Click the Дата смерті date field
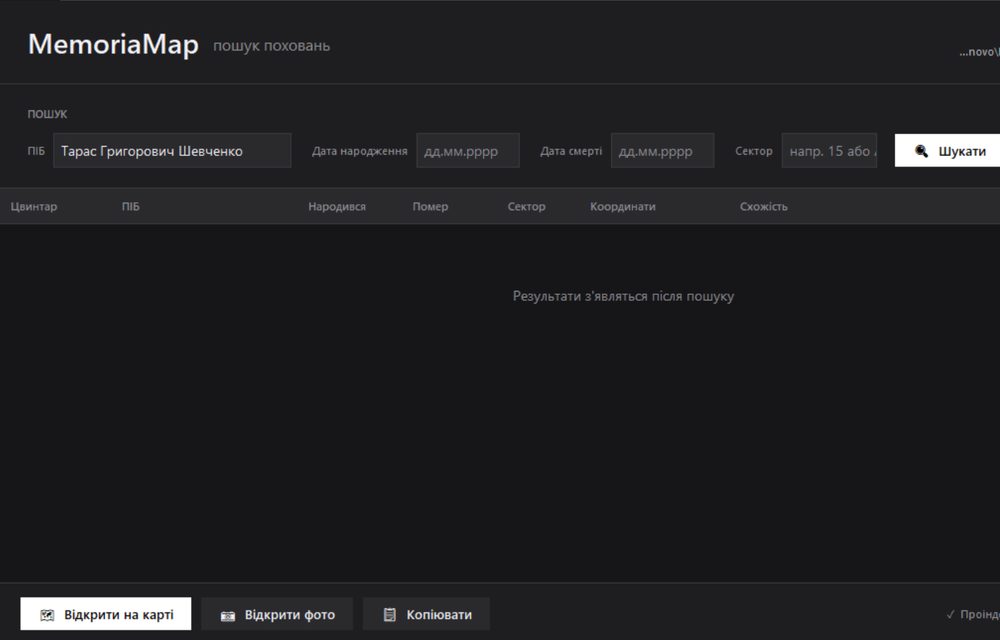The height and width of the screenshot is (640, 1000). click(663, 150)
